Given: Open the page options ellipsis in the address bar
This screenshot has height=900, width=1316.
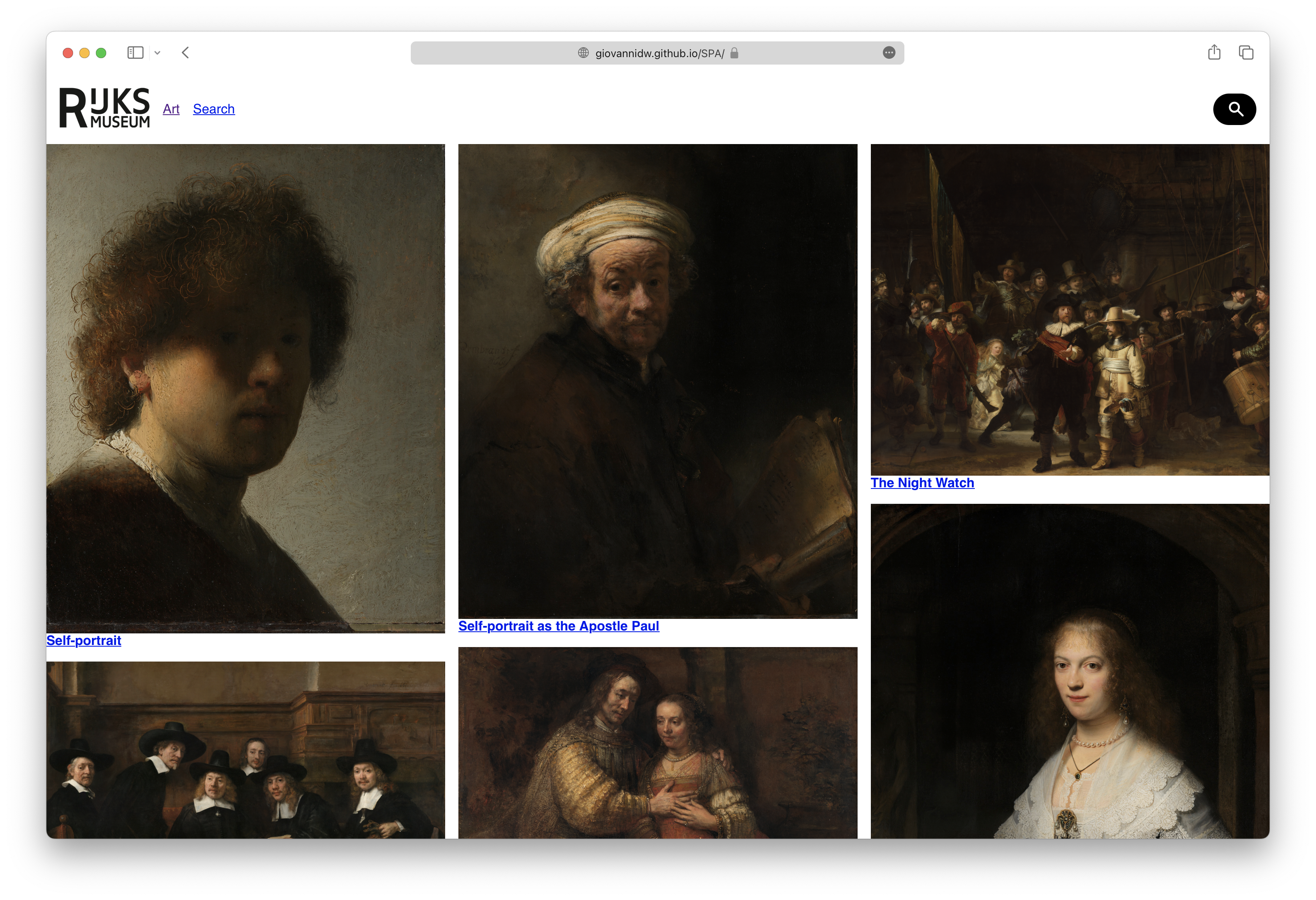Looking at the screenshot, I should coord(889,53).
